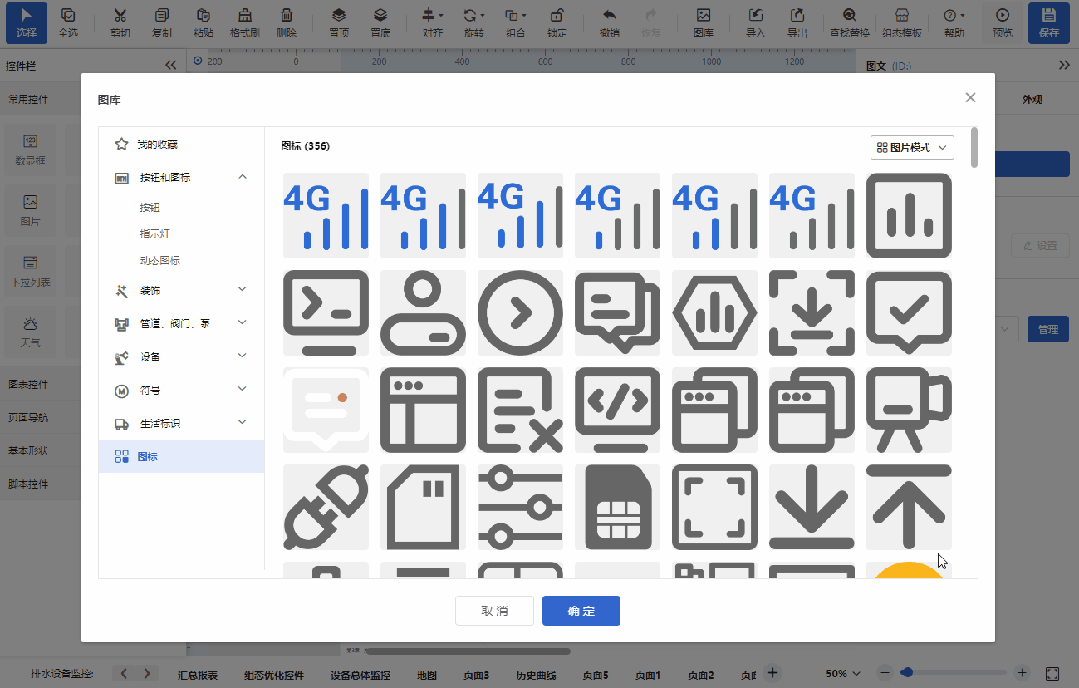Image resolution: width=1079 pixels, height=688 pixels.
Task: Open the 对齐 align toolbar dropdown
Action: click(433, 22)
